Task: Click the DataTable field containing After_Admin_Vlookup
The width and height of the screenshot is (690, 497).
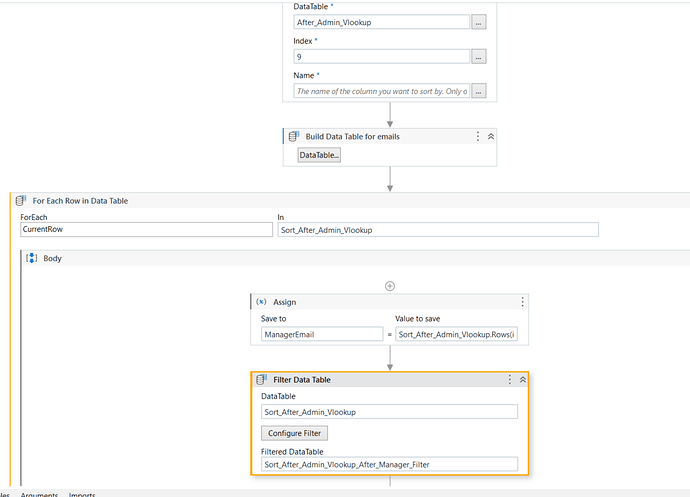Action: click(x=381, y=22)
